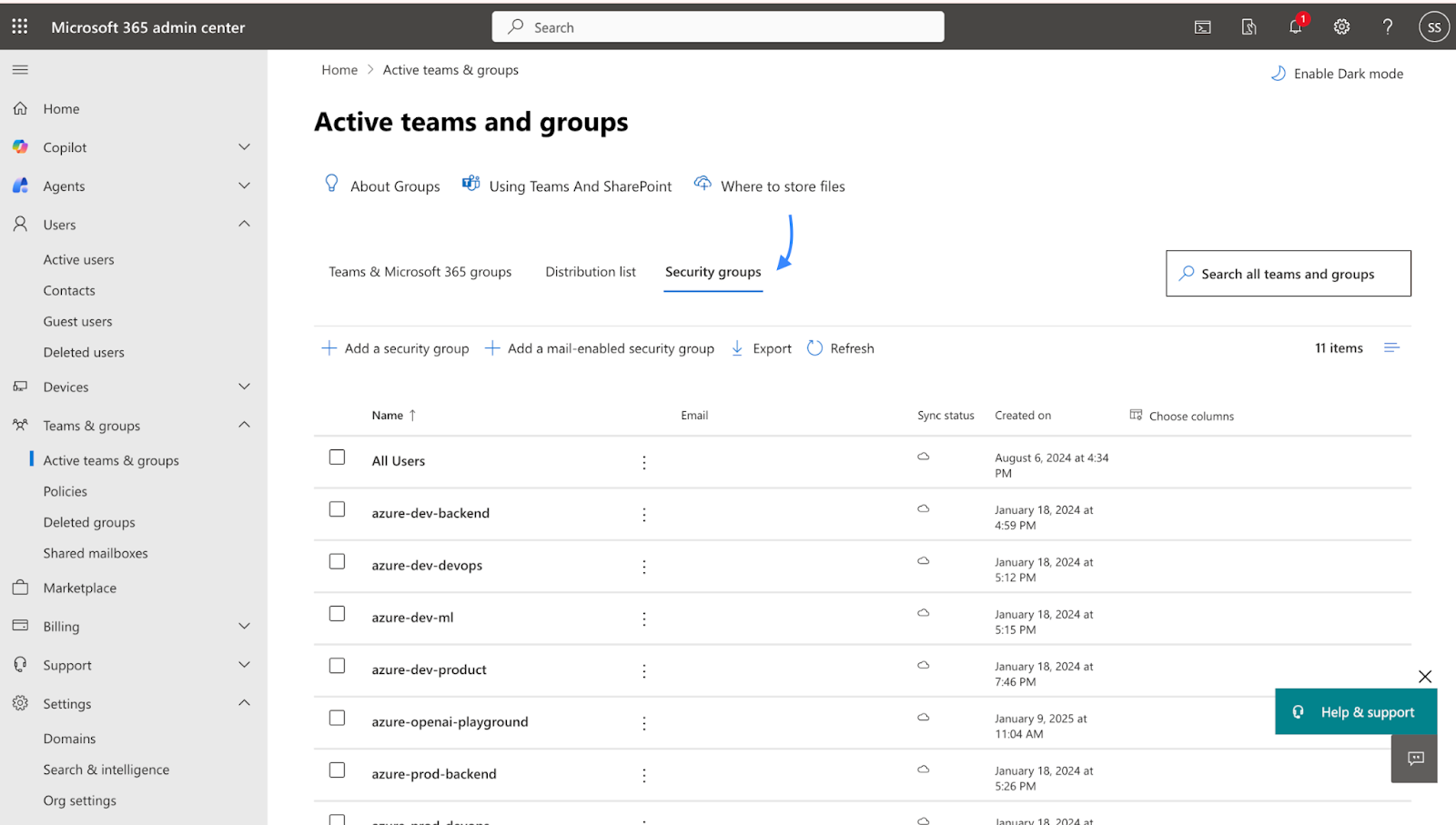The image size is (1456, 825).
Task: Open the settings gear in header
Action: pyautogui.click(x=1341, y=27)
